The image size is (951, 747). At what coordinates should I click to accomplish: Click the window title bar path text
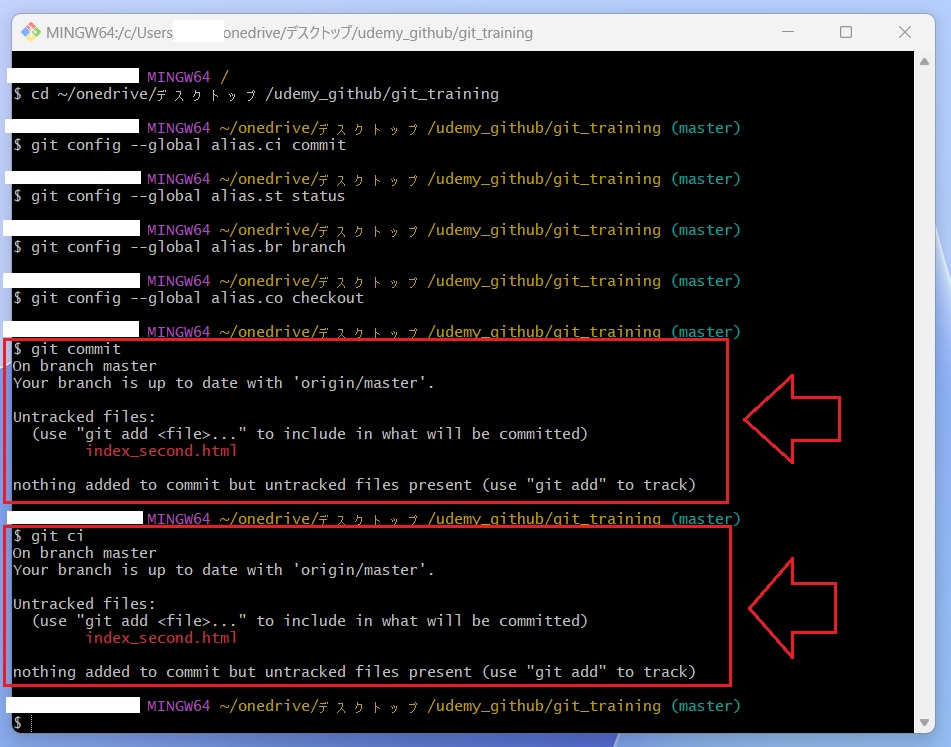(x=290, y=33)
